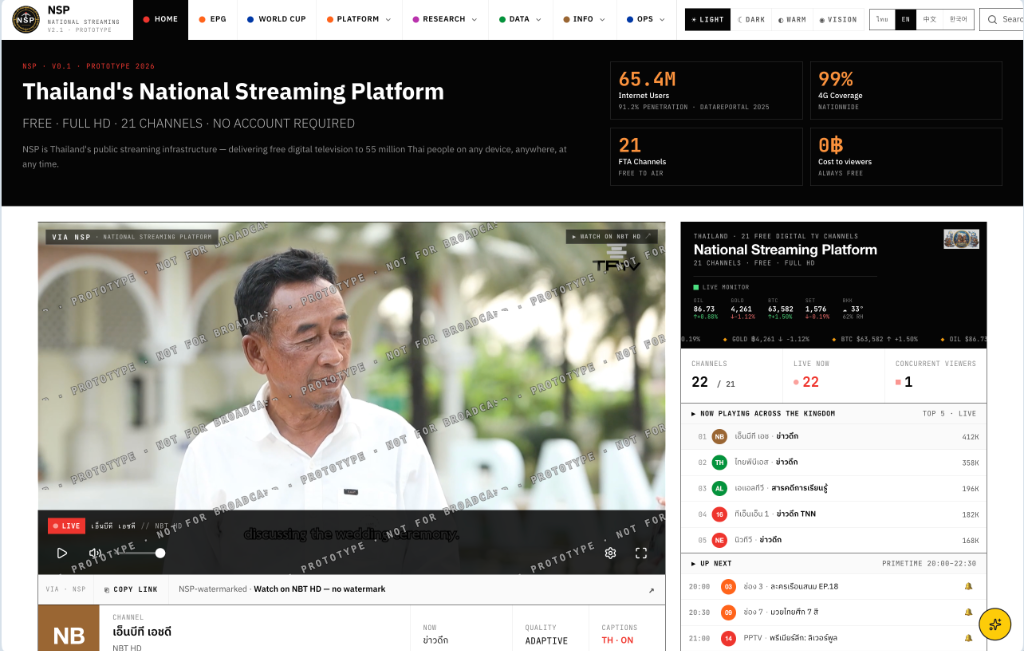Set reminder bell for ช่อง 7 show

(968, 612)
